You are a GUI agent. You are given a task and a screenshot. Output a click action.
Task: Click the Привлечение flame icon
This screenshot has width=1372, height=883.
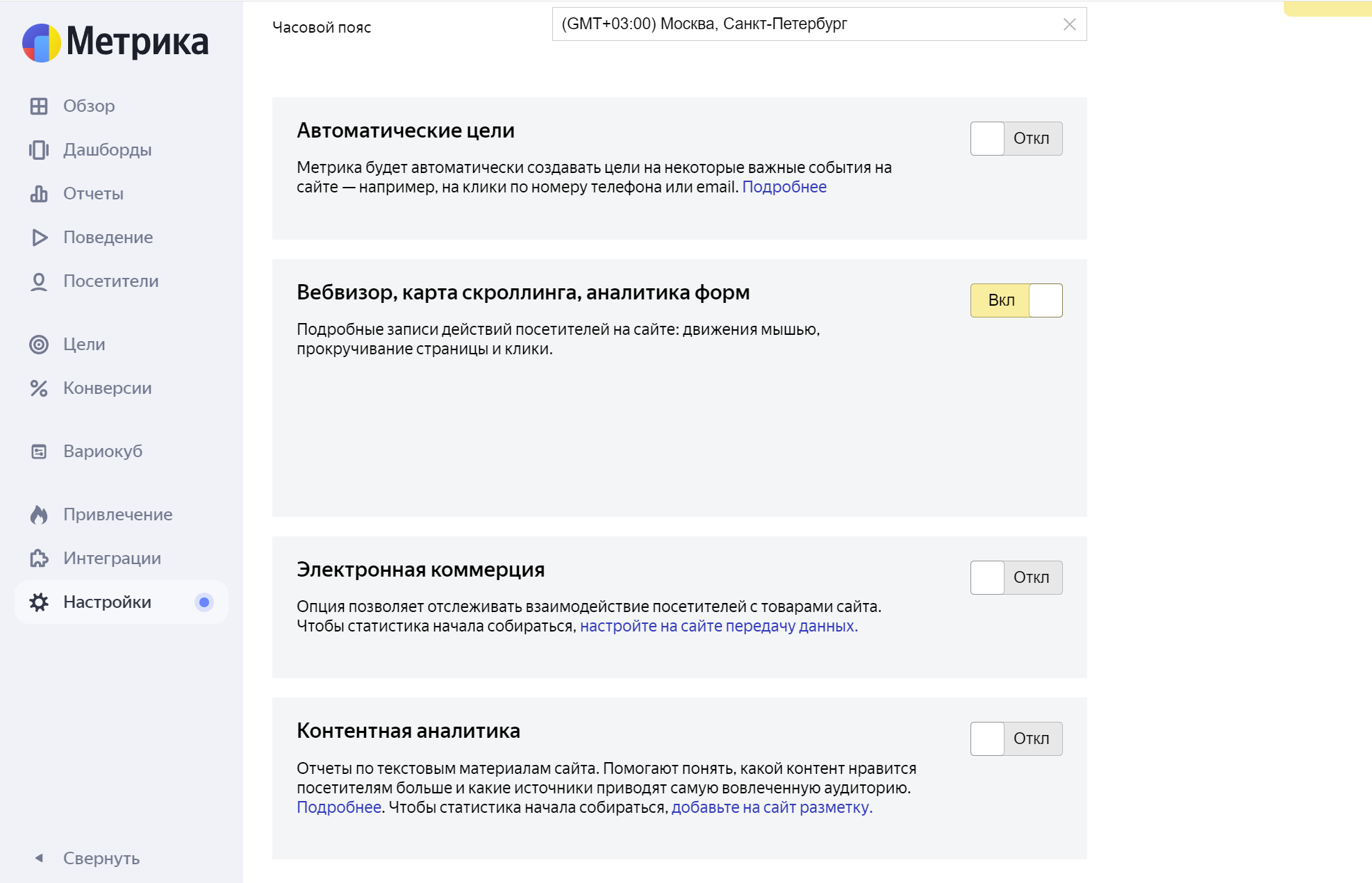tap(39, 515)
